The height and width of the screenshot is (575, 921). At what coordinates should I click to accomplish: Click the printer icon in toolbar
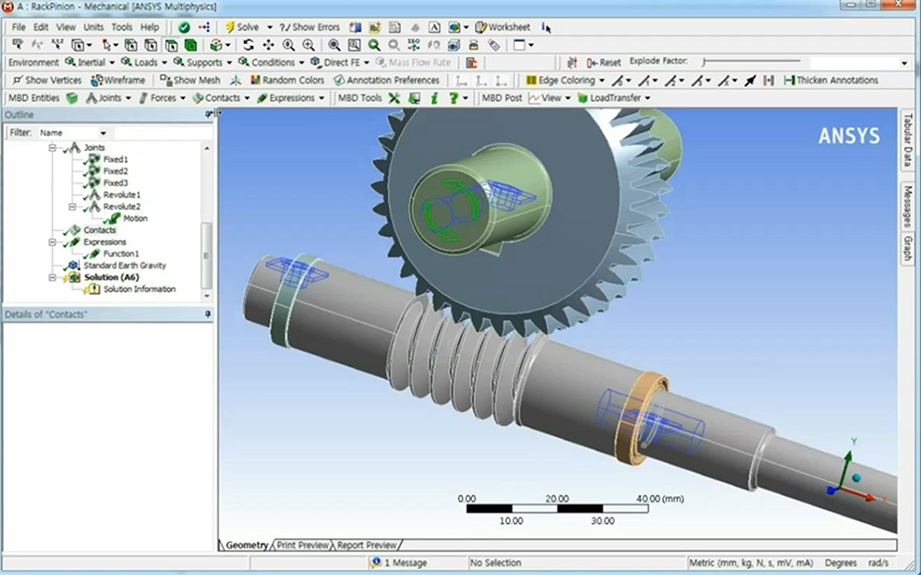coord(473,45)
